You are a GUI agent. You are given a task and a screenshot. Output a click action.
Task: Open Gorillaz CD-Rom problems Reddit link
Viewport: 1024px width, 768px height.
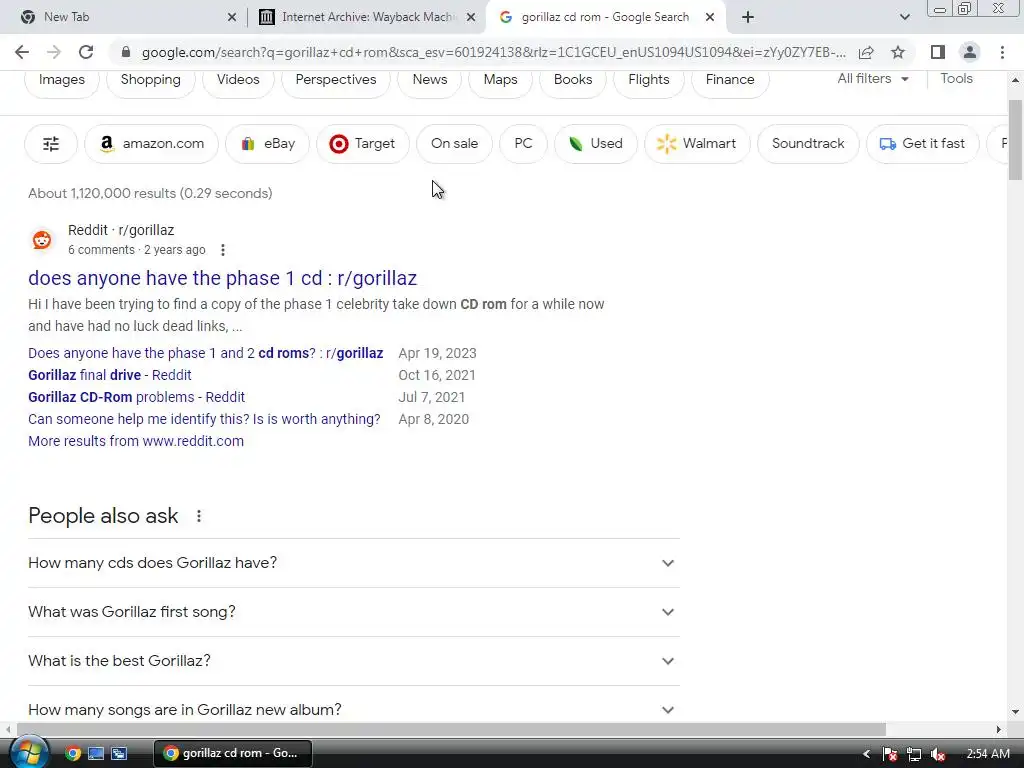click(136, 397)
